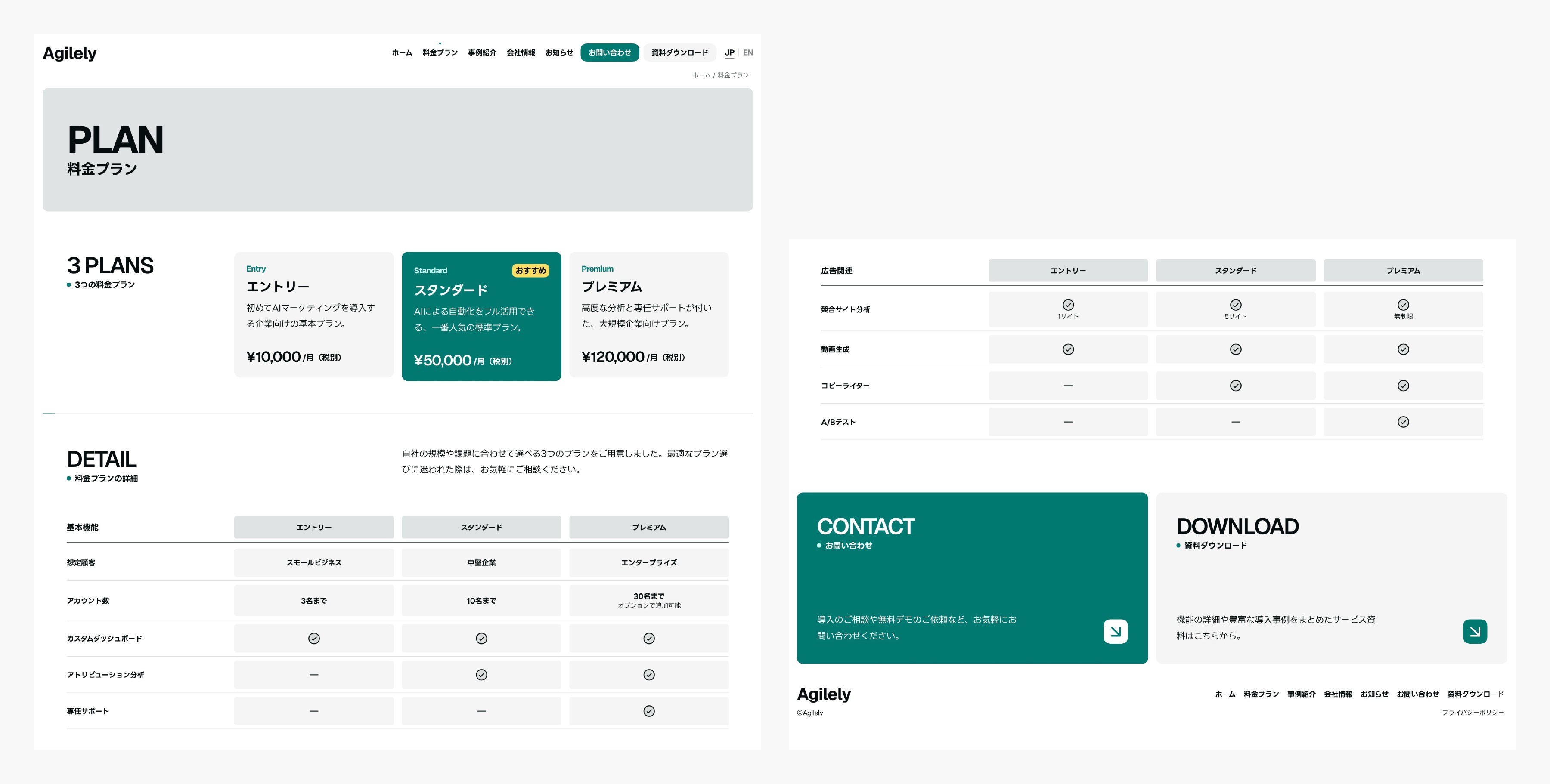The image size is (1550, 784).
Task: Open お知らせ in the footer navigation
Action: (1374, 694)
